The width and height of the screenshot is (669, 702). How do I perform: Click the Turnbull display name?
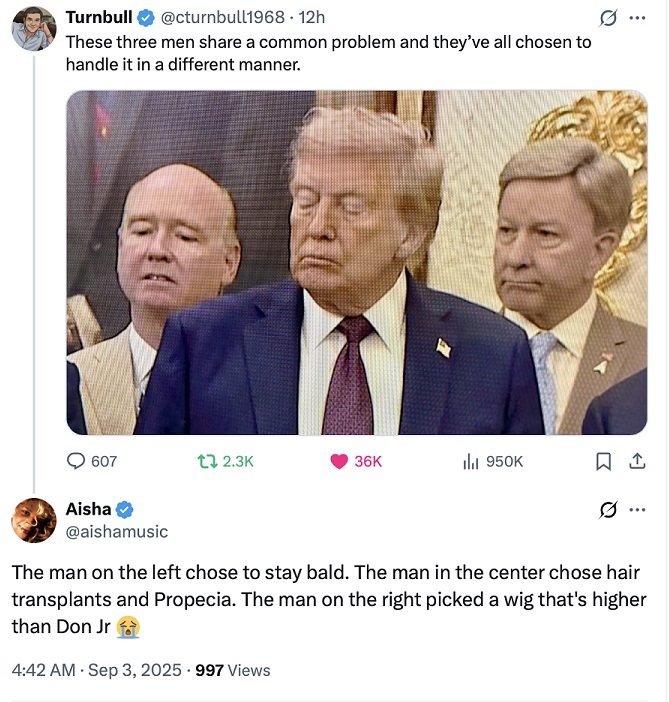99,17
